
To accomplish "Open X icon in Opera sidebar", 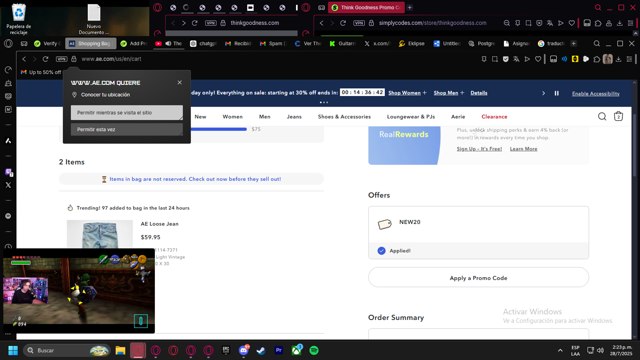I will point(8,185).
